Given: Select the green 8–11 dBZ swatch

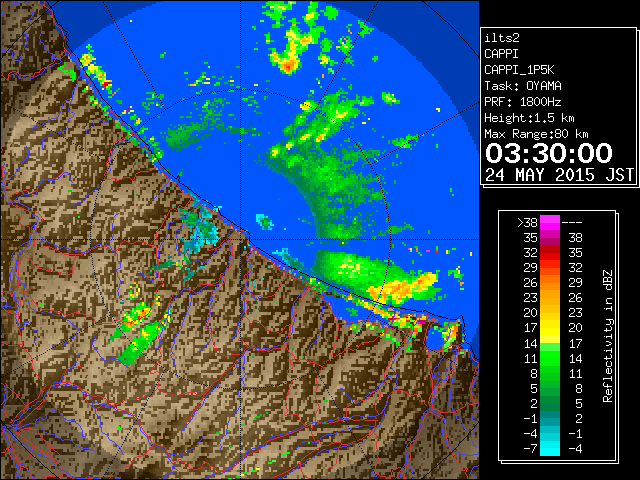Looking at the screenshot, I should click(550, 373).
